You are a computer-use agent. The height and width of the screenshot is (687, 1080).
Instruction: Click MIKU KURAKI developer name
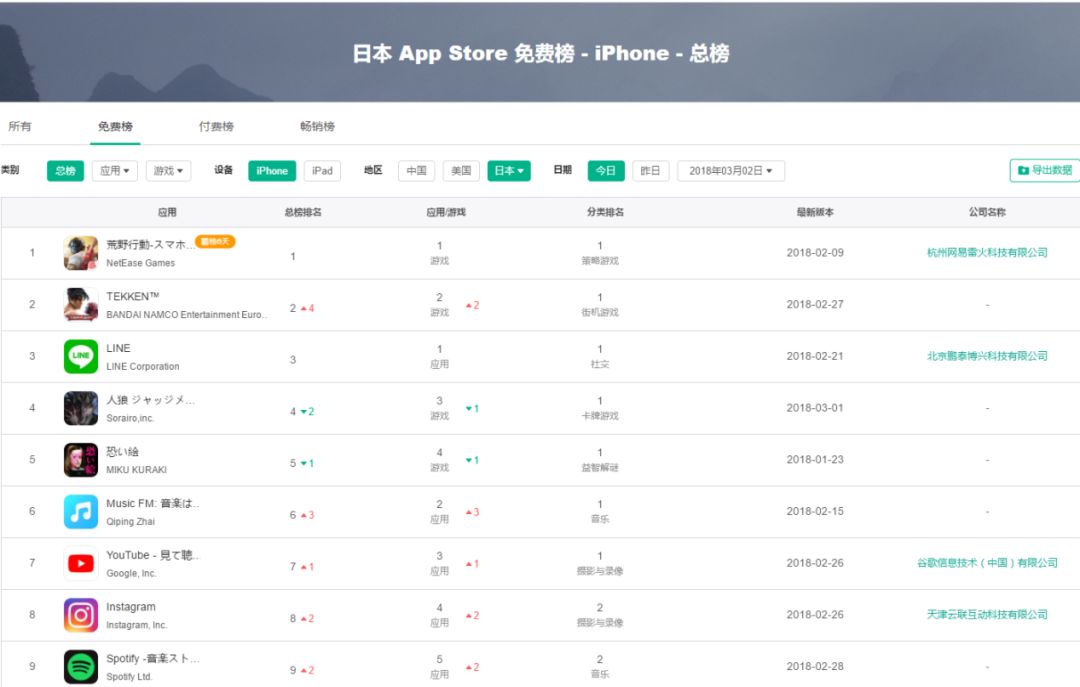136,470
